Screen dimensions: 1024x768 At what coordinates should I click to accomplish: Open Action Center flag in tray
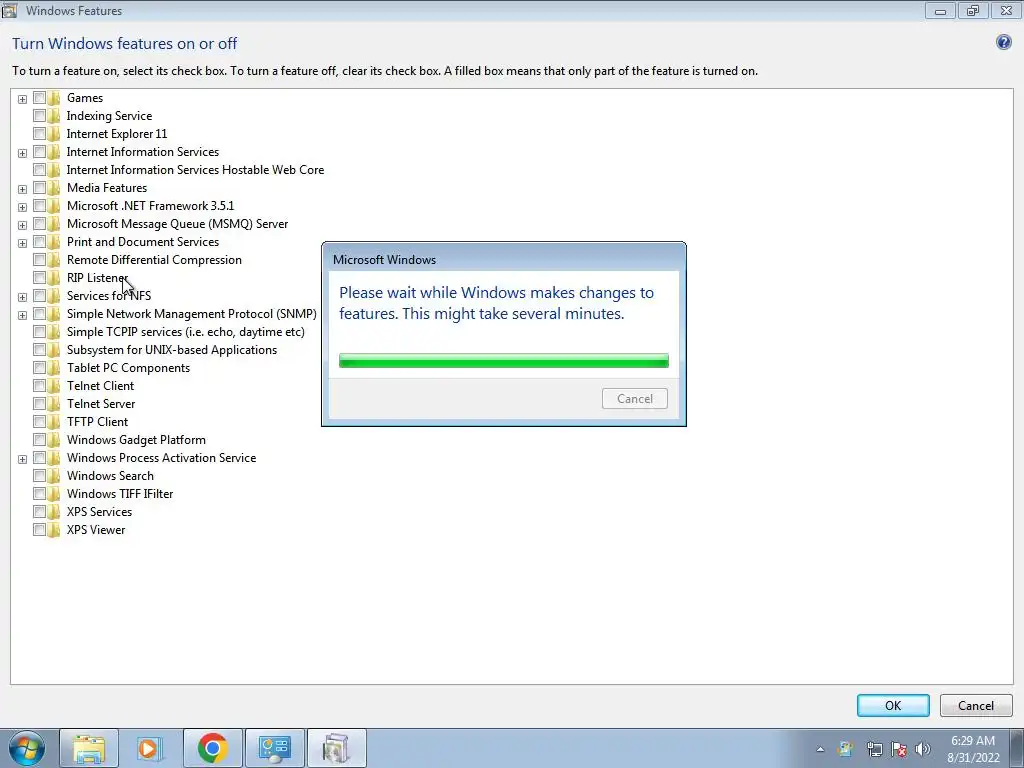point(898,749)
